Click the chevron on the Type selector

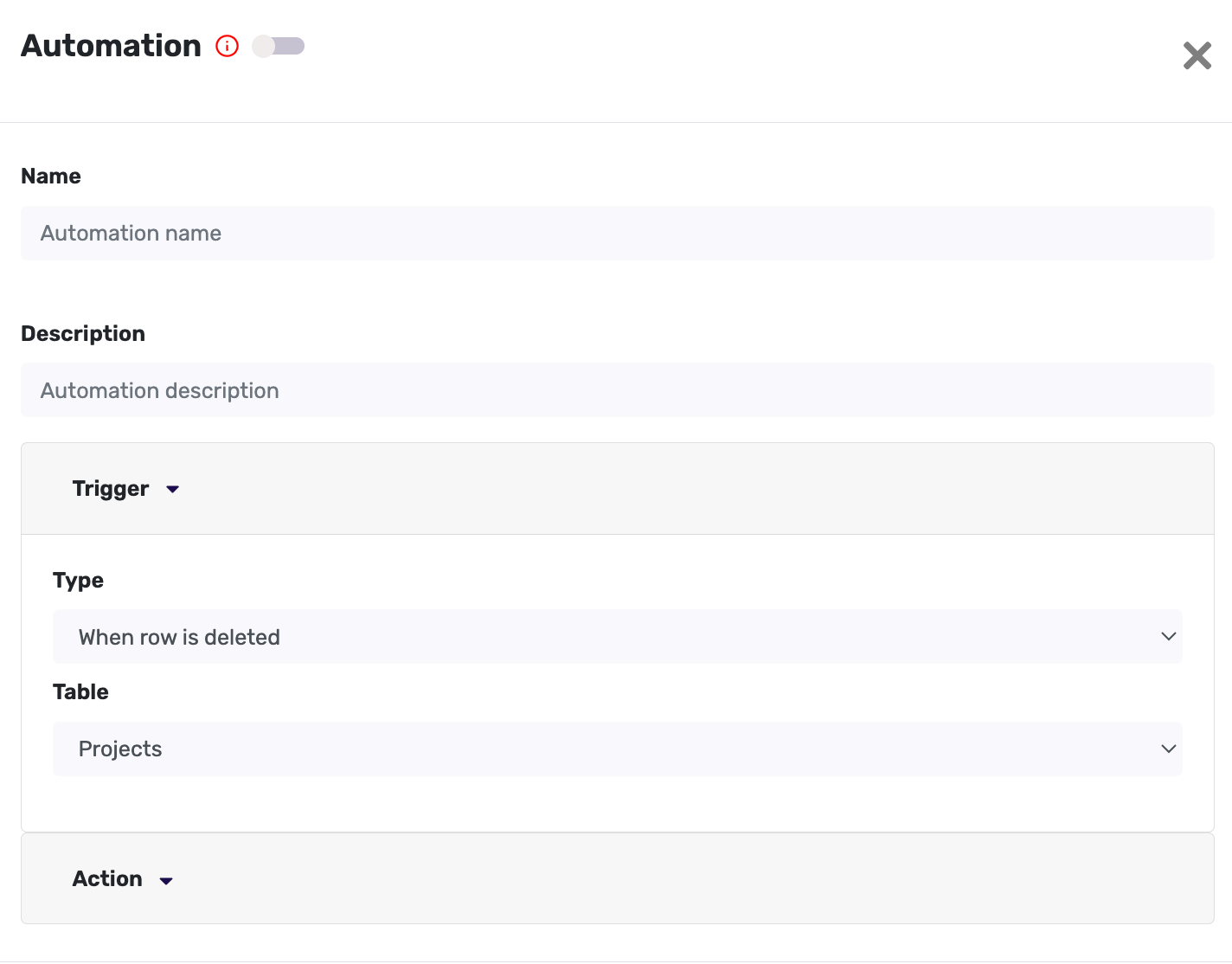1168,637
